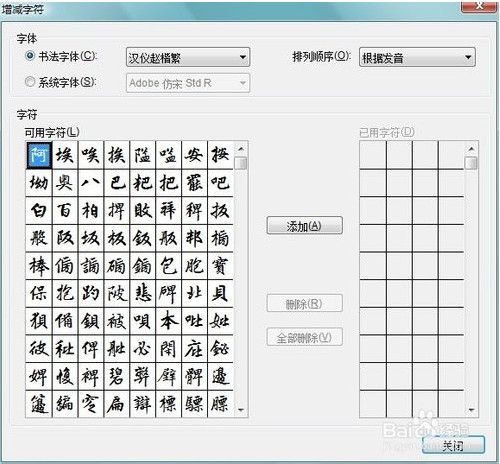Select the character 必 in the grid
The width and height of the screenshot is (500, 464).
[143, 349]
